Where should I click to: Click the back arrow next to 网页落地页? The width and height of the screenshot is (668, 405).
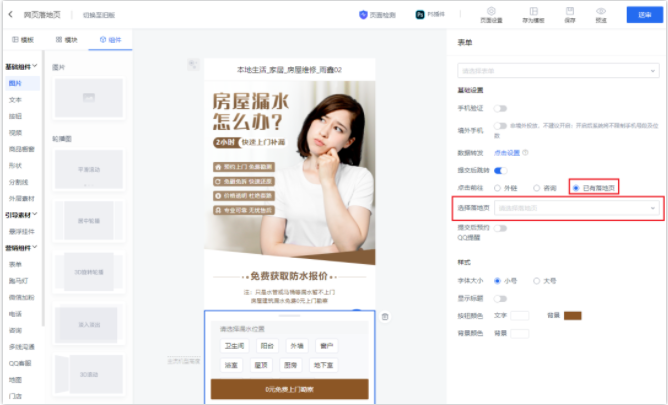point(11,14)
